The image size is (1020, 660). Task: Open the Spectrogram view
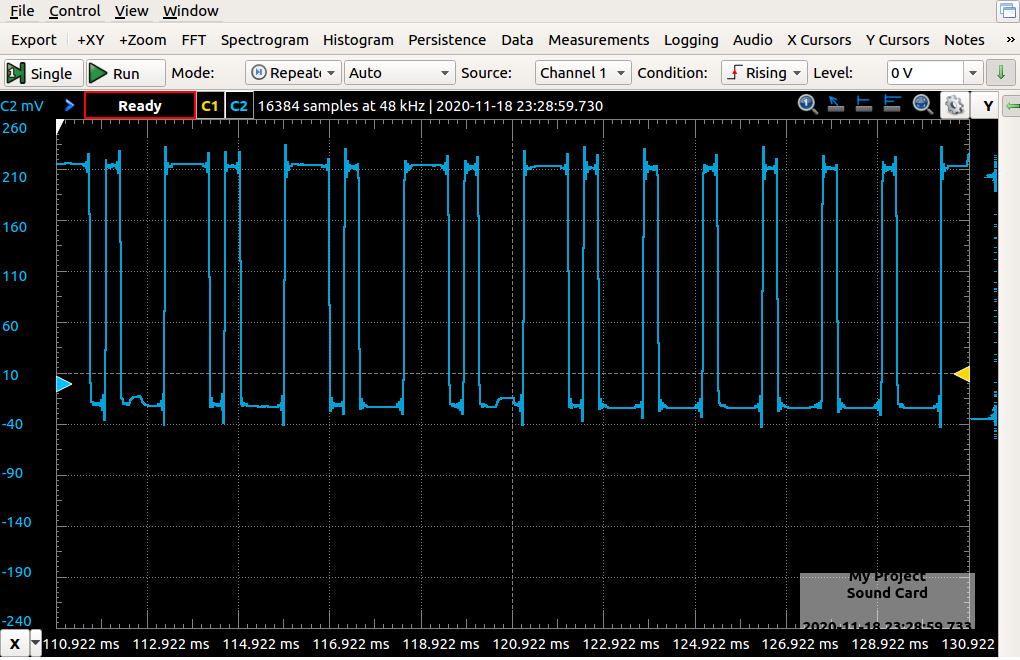click(x=264, y=40)
